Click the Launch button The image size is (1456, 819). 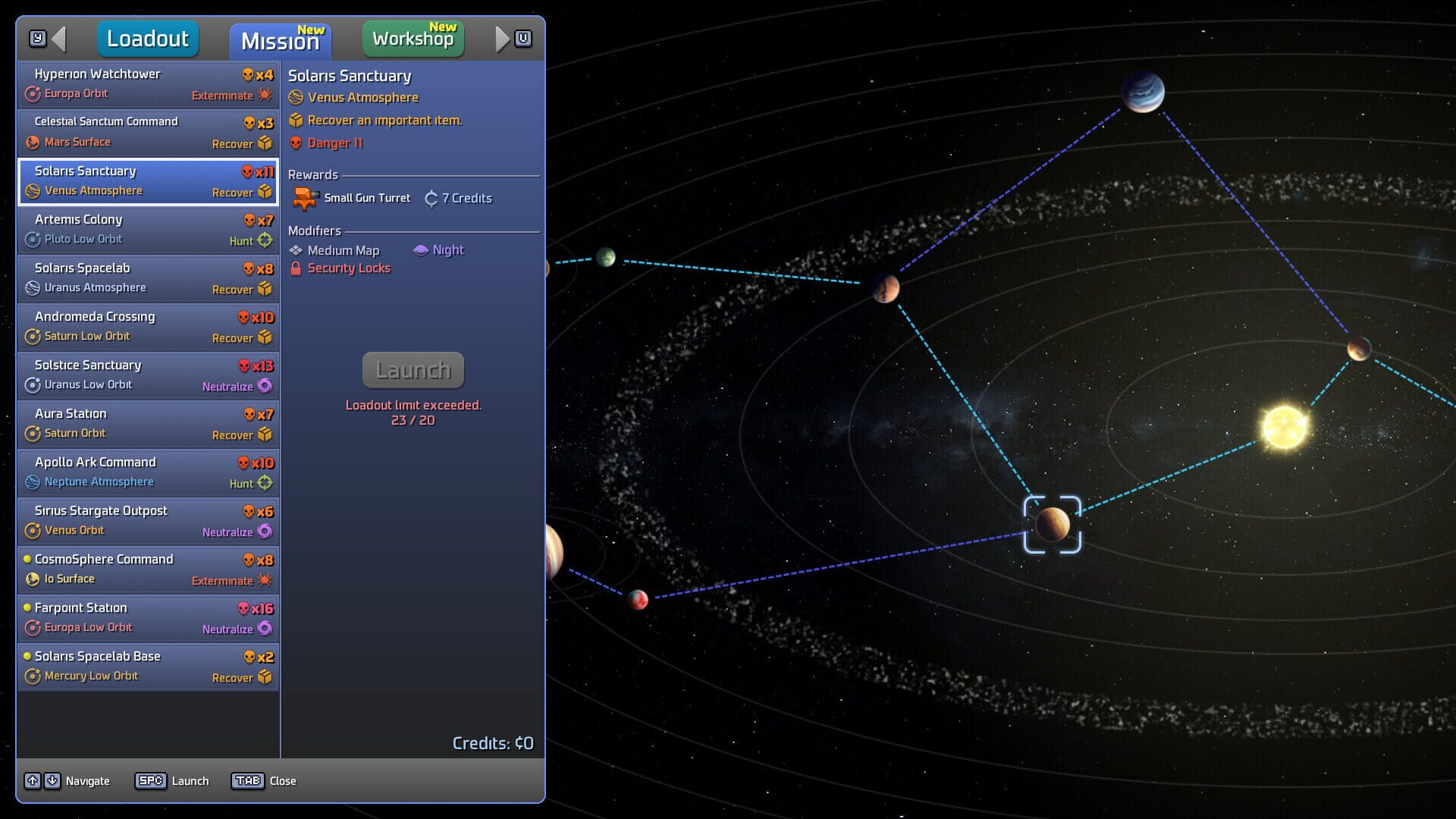(413, 370)
